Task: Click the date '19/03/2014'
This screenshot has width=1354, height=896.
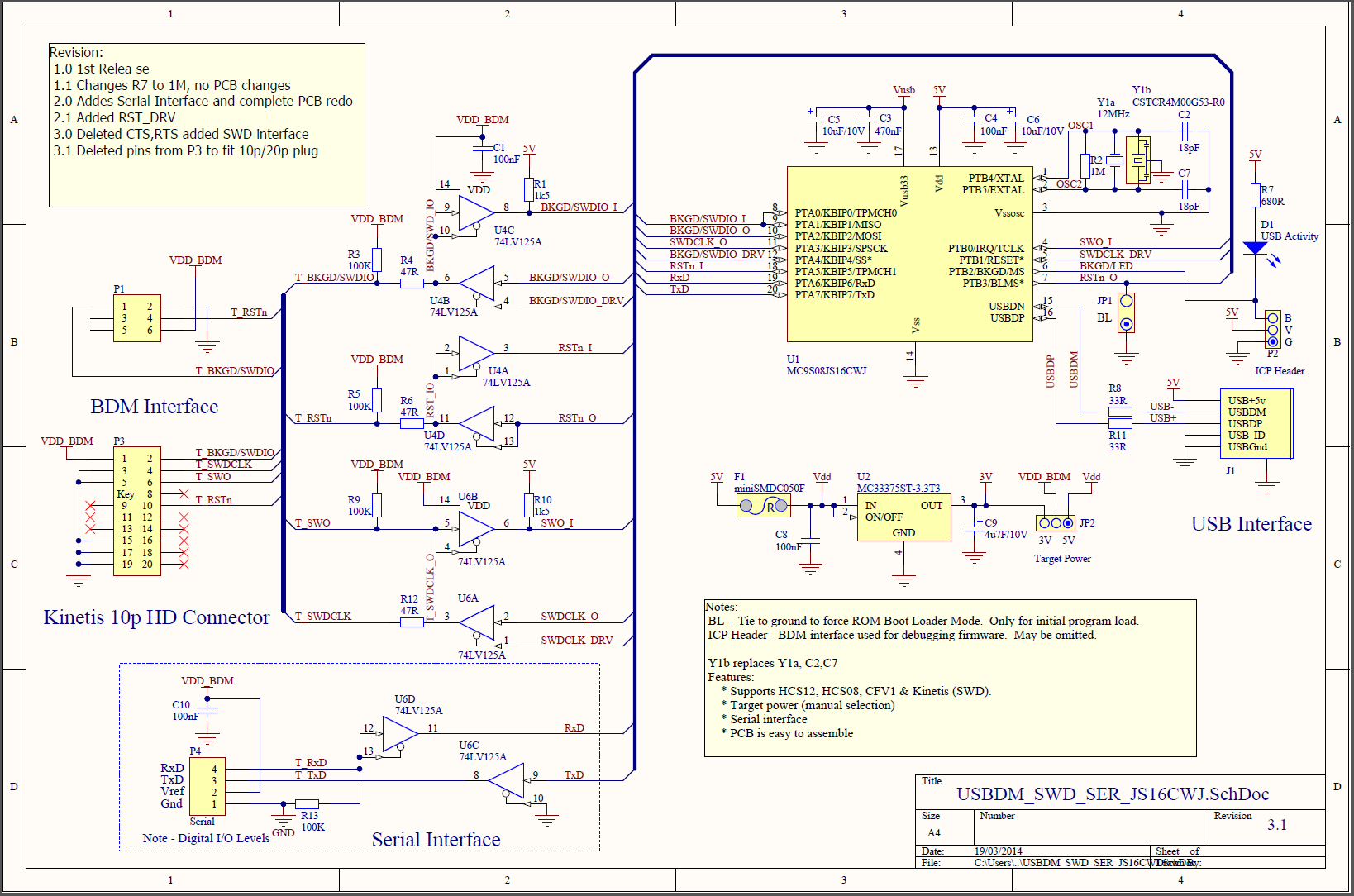Action: 998,851
